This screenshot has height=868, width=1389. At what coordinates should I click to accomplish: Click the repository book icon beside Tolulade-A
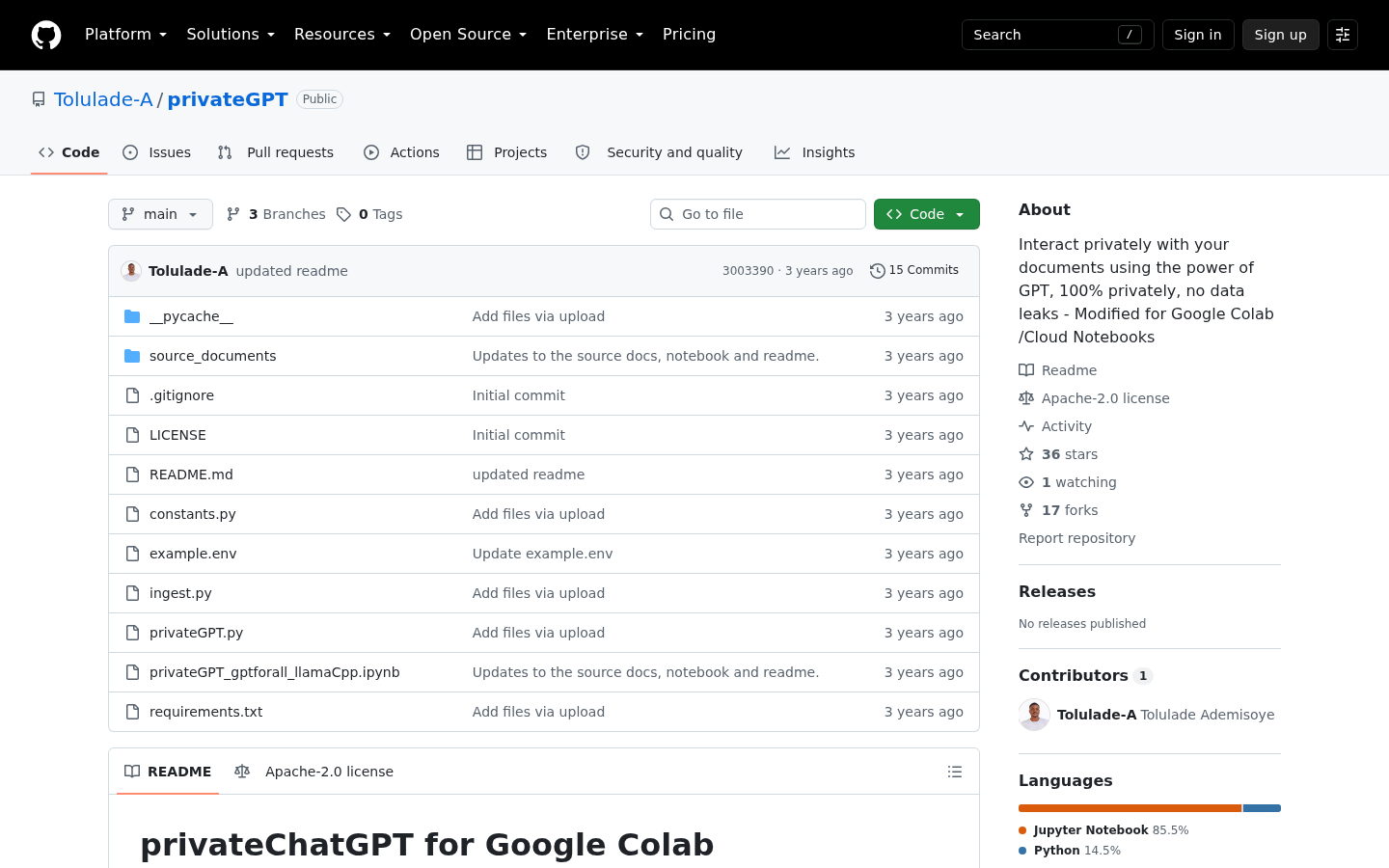coord(39,99)
